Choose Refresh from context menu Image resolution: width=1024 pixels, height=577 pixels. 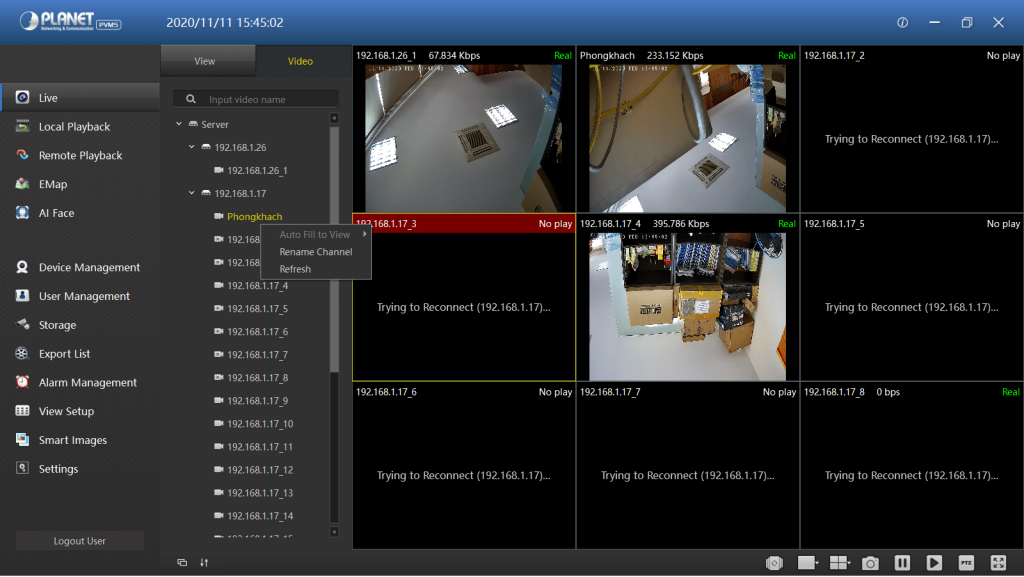(316, 269)
